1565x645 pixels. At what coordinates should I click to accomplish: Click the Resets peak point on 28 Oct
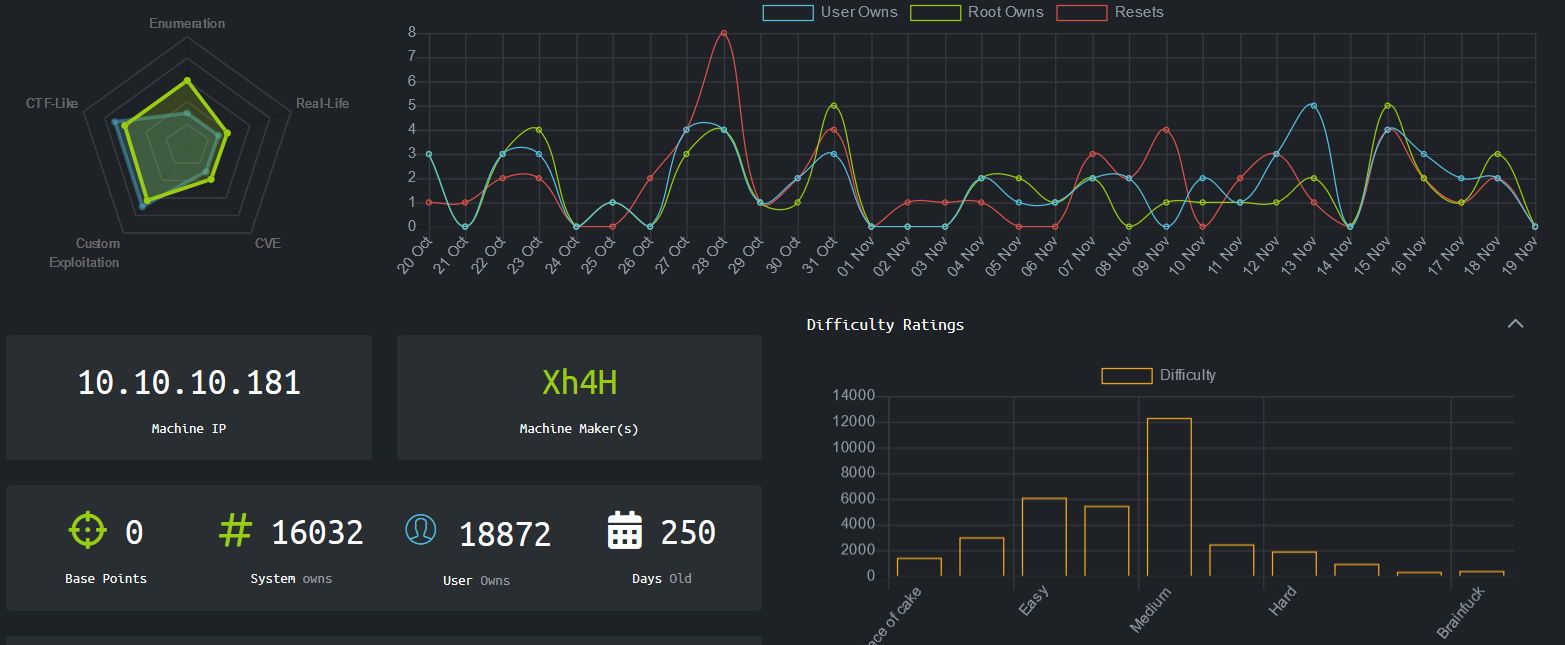coord(723,33)
